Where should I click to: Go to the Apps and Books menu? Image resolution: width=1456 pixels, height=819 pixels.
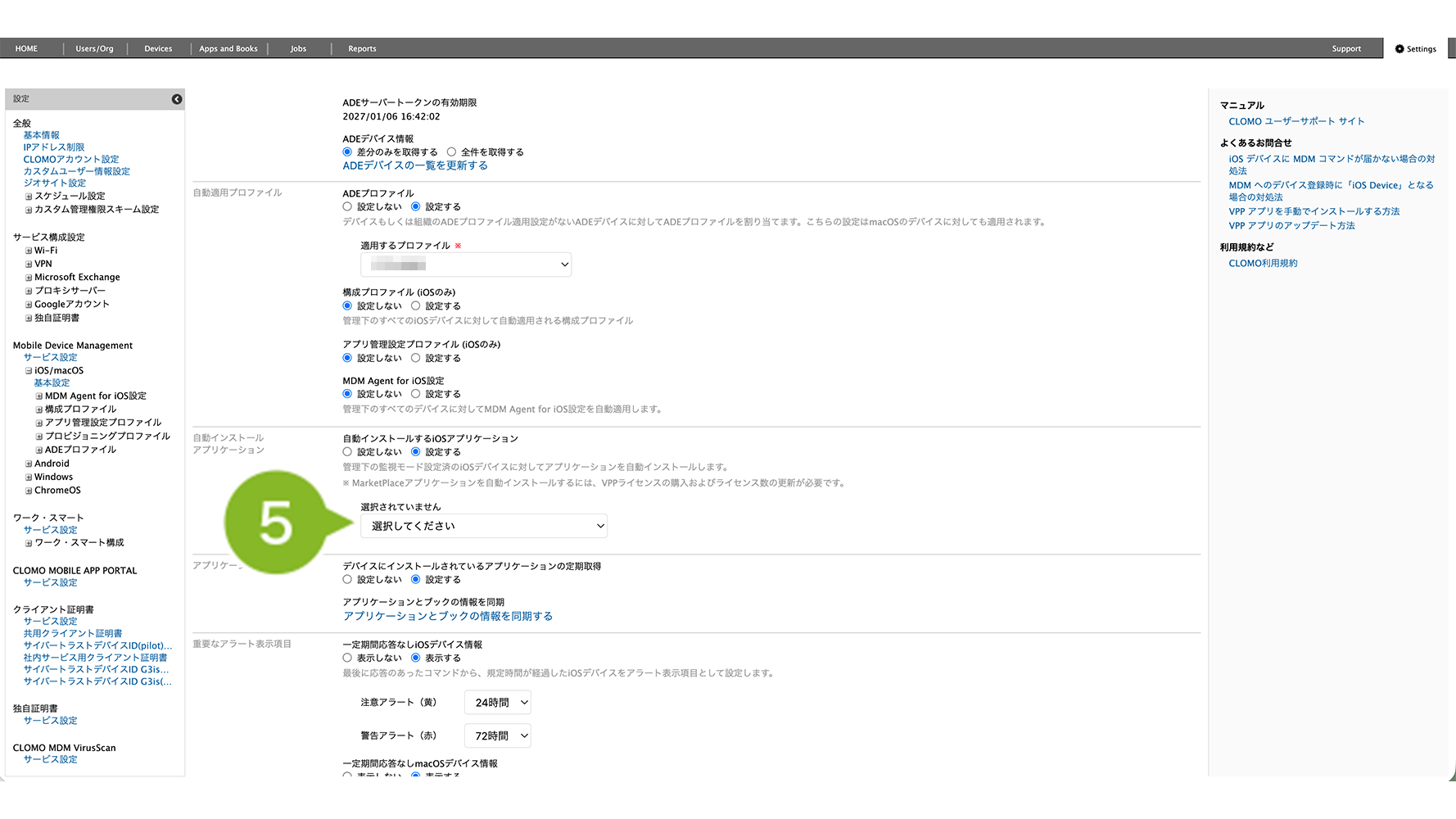click(228, 49)
